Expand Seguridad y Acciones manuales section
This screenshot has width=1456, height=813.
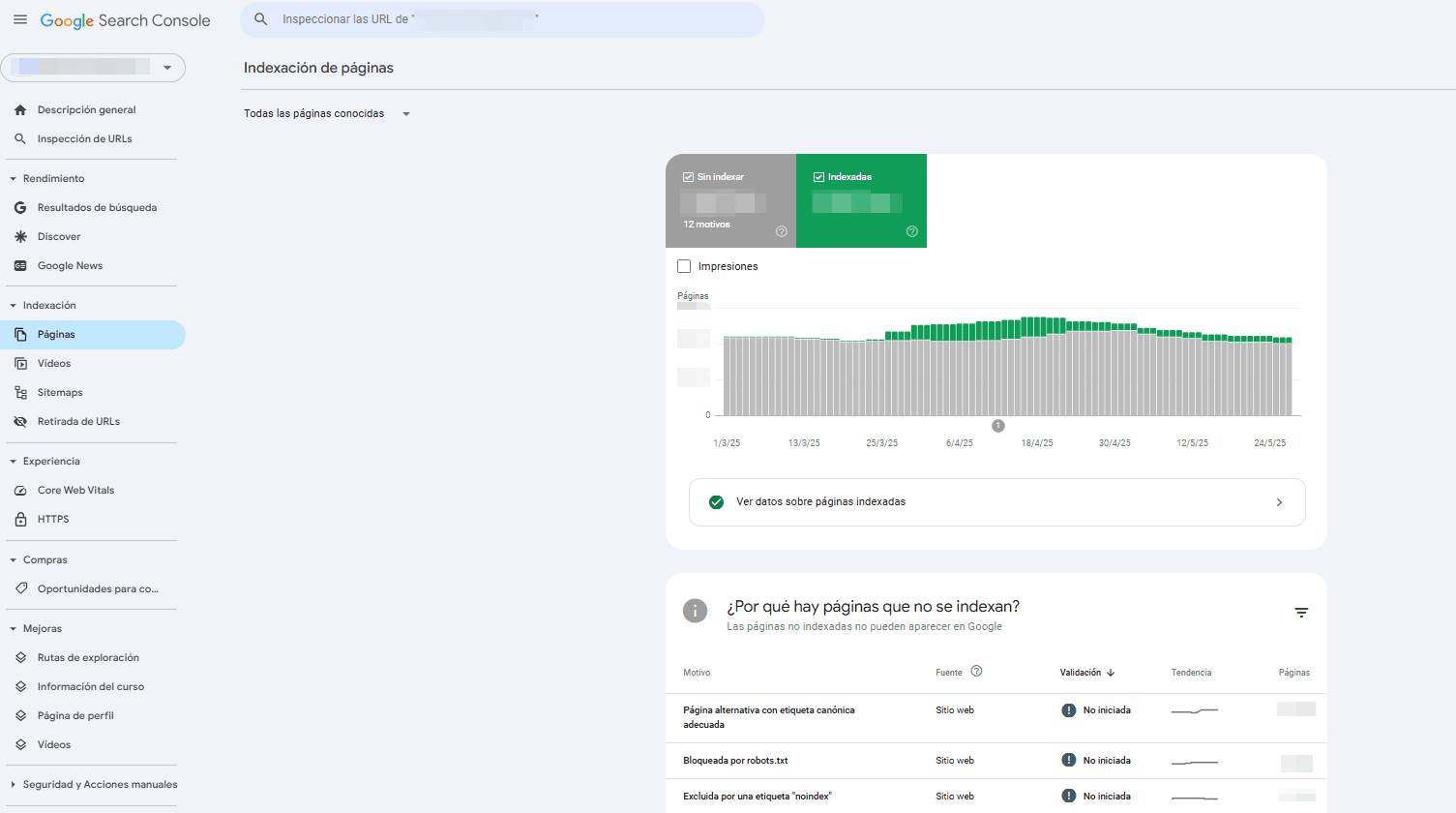pyautogui.click(x=14, y=785)
